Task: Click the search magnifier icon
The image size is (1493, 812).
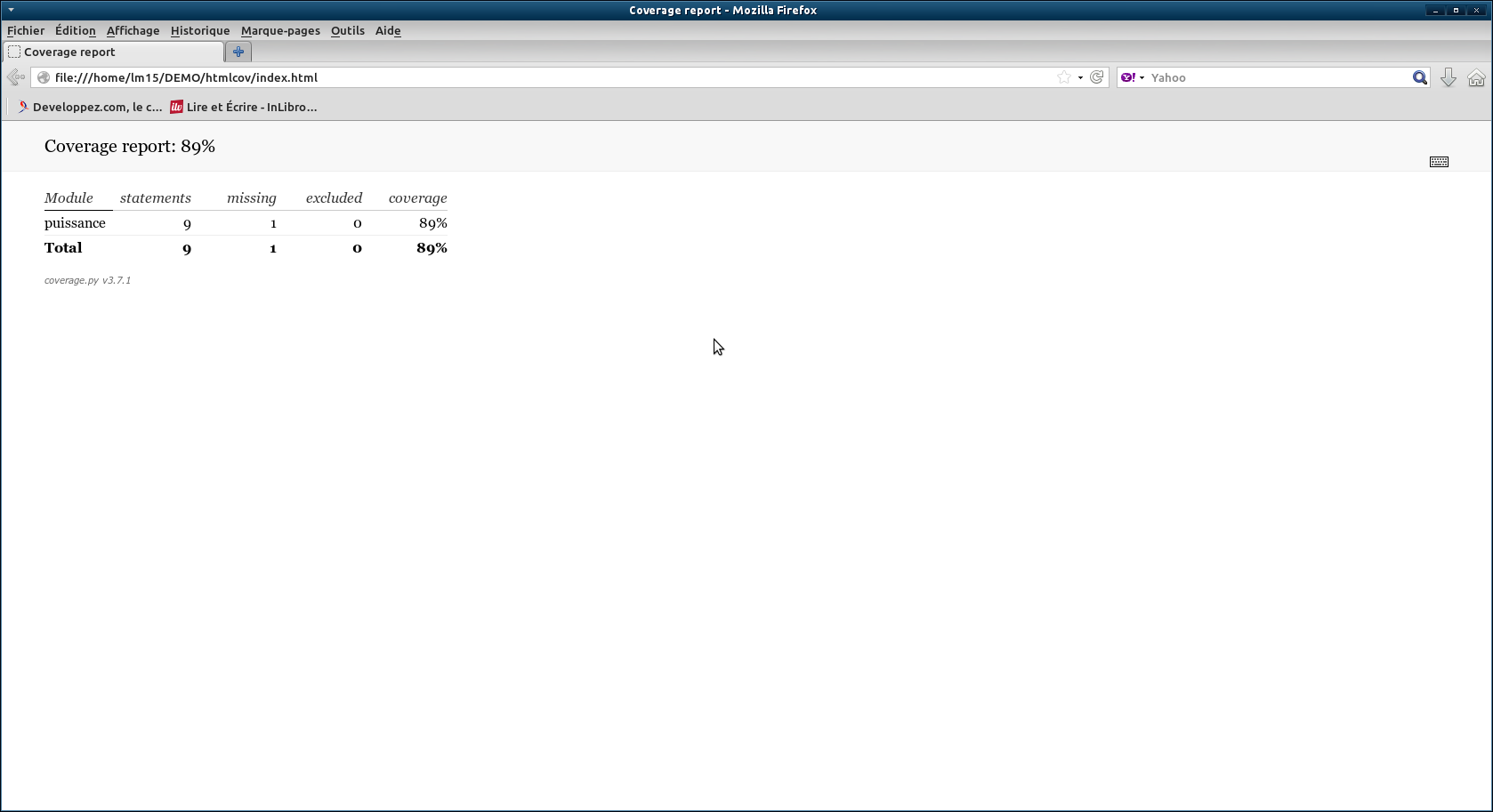Action: pyautogui.click(x=1419, y=77)
